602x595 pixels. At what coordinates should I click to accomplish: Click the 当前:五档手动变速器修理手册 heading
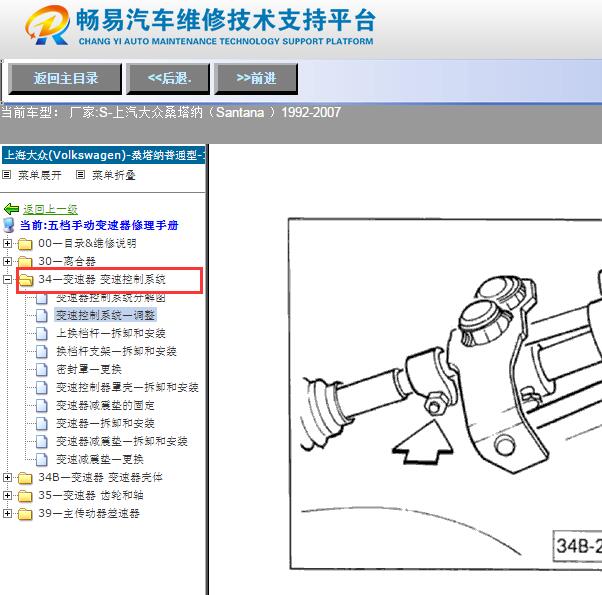(x=99, y=225)
